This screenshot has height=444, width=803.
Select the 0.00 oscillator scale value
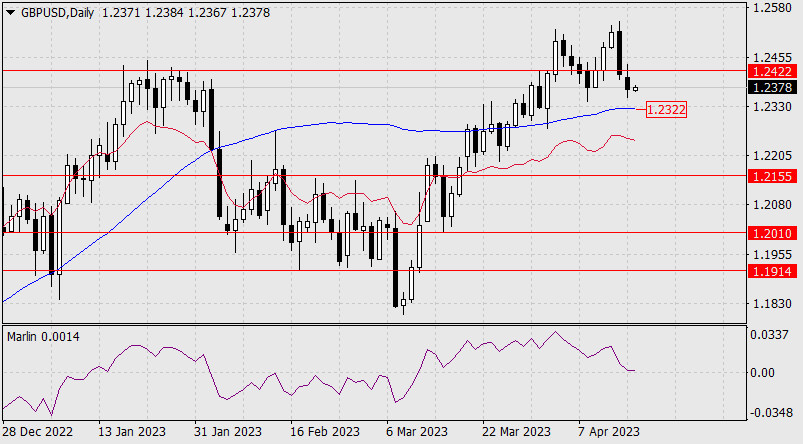point(763,372)
